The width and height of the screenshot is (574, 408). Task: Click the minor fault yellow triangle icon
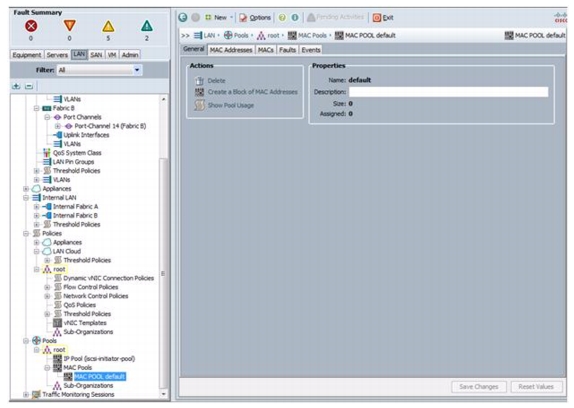pos(108,26)
